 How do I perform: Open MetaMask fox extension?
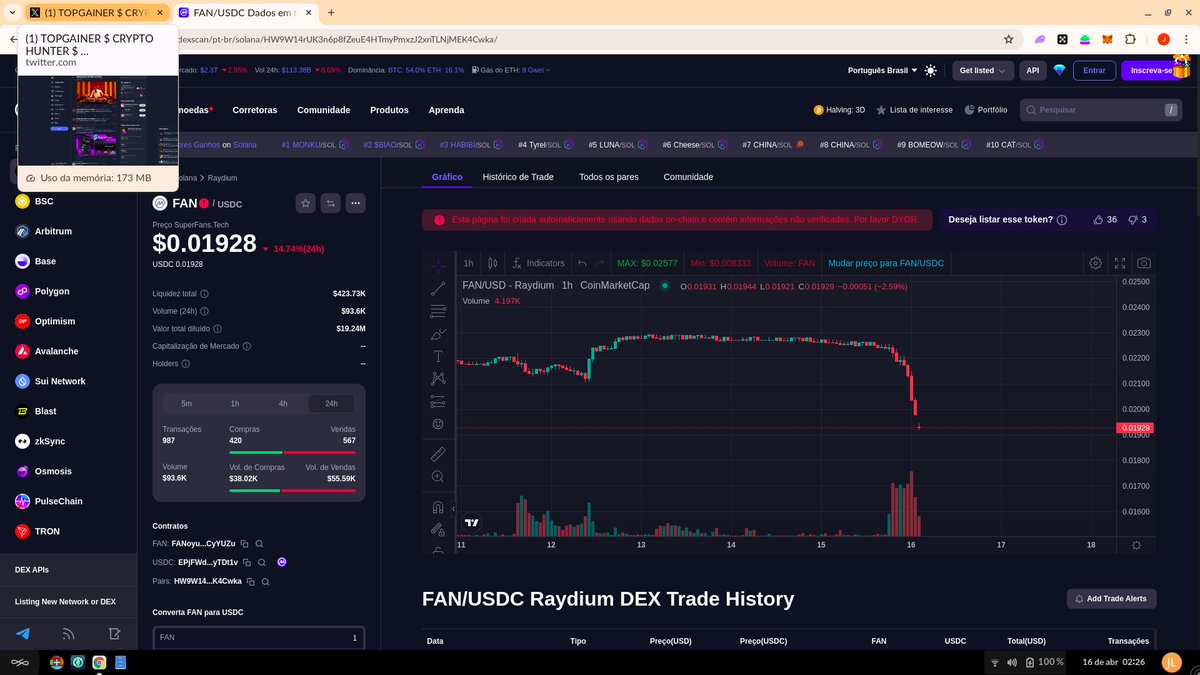1106,39
